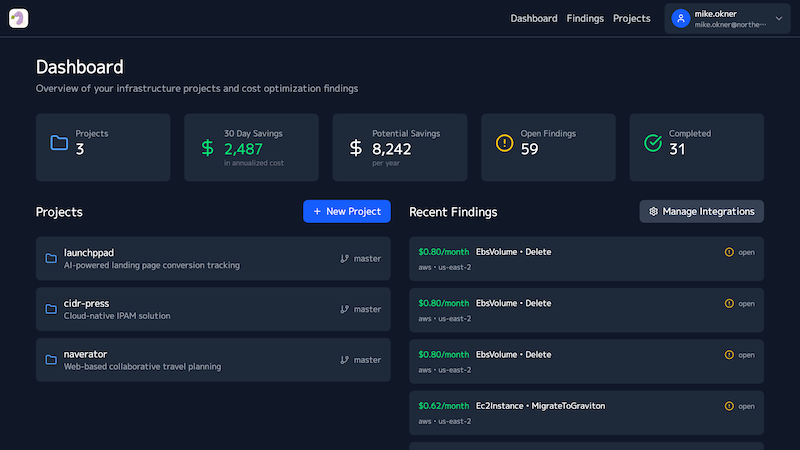Click the branch icon on the cidr-press row
Image resolution: width=800 pixels, height=450 pixels.
pos(345,309)
